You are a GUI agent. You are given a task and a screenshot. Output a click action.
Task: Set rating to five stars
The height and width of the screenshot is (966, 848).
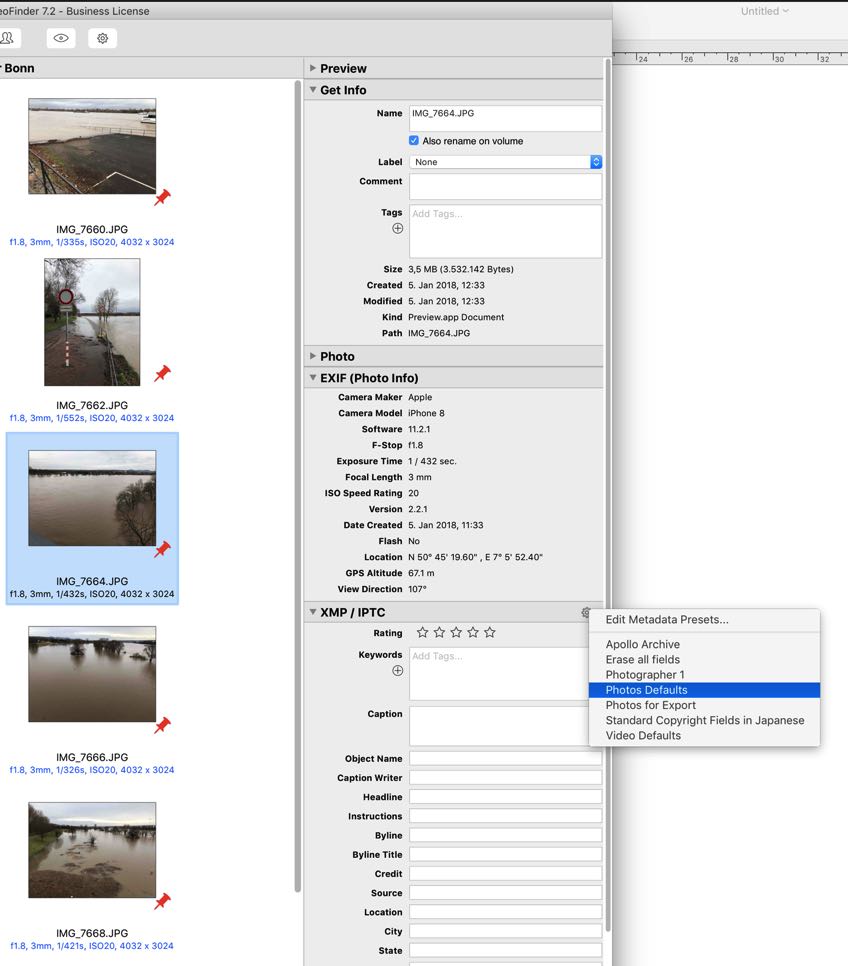pos(489,633)
